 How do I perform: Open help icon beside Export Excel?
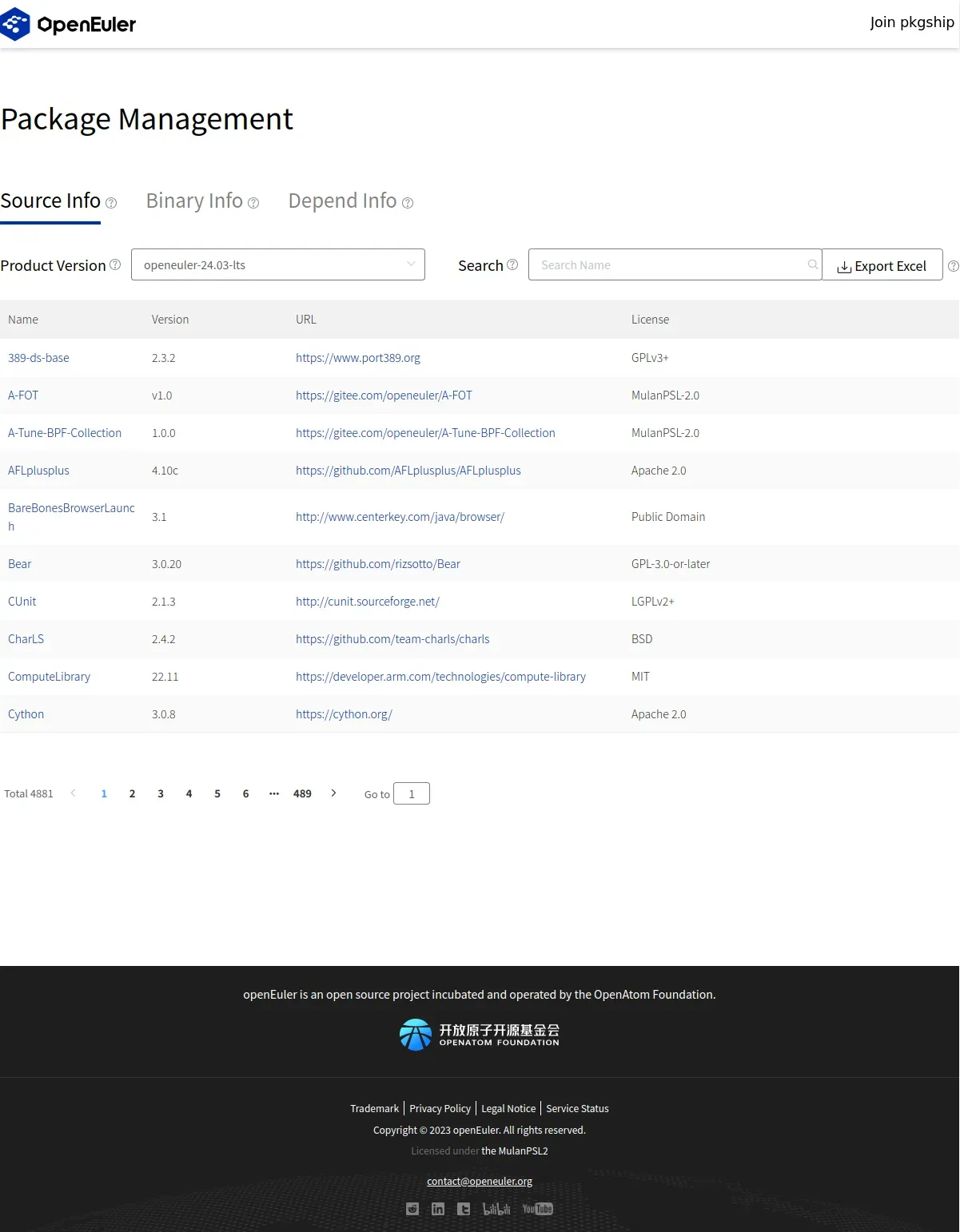click(x=953, y=266)
